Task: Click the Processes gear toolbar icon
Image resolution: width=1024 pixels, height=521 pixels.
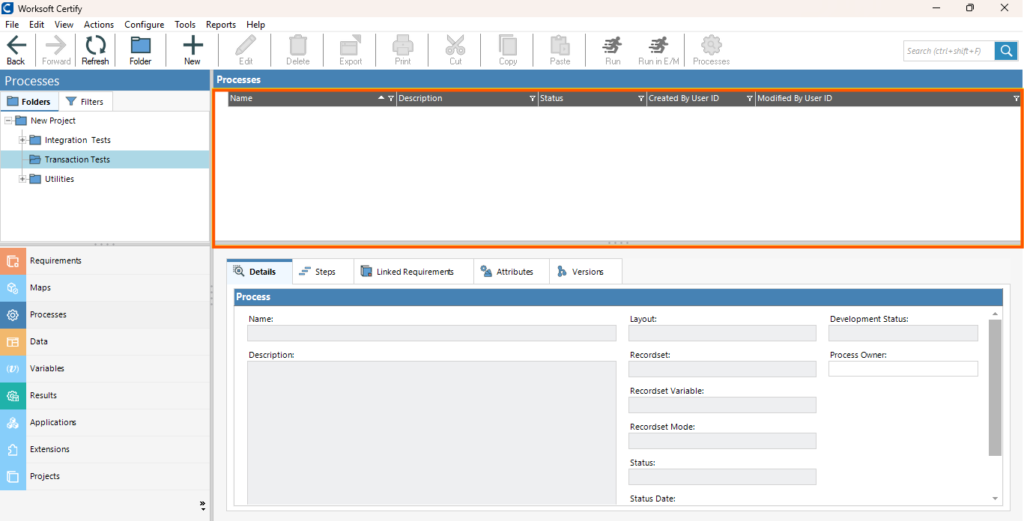Action: tap(711, 50)
